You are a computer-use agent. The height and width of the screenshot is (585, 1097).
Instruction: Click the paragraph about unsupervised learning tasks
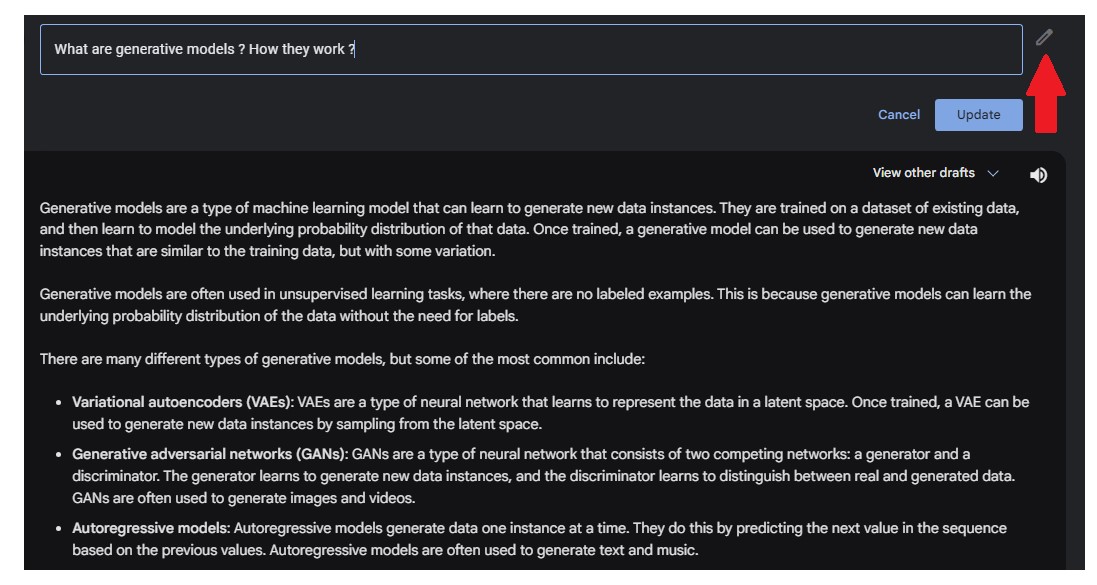coord(535,305)
